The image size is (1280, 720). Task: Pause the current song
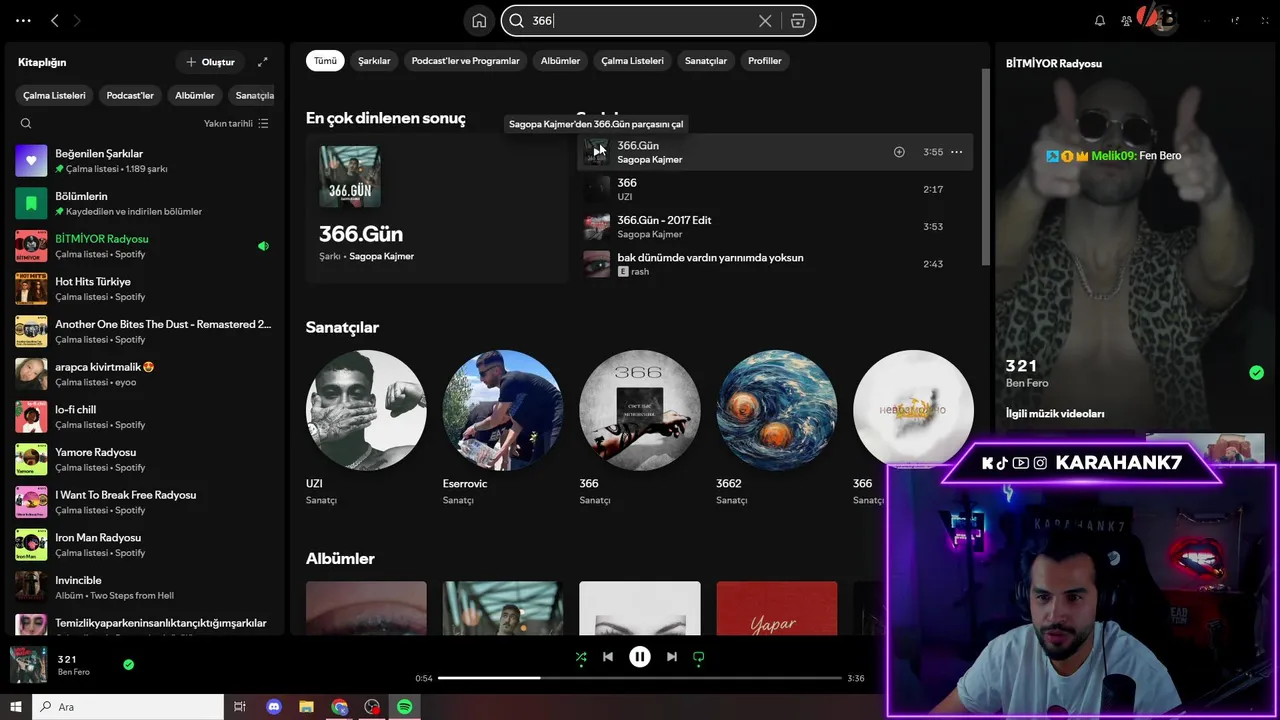point(640,657)
